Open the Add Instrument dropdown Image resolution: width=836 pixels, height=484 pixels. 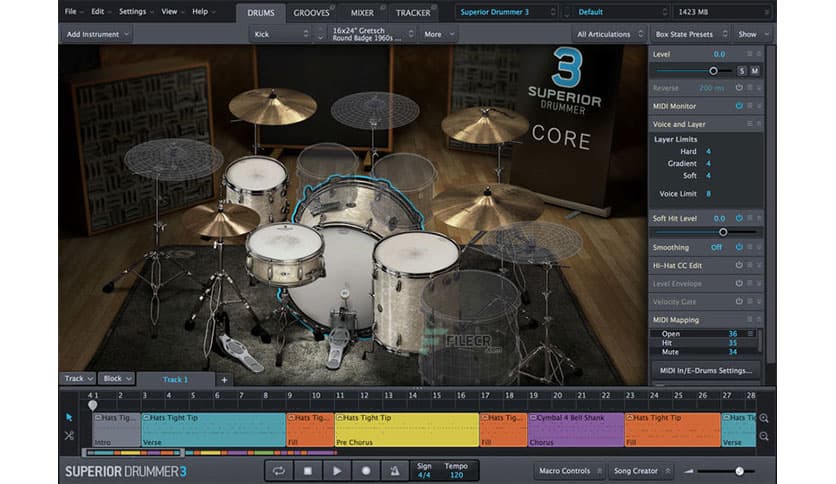click(97, 34)
